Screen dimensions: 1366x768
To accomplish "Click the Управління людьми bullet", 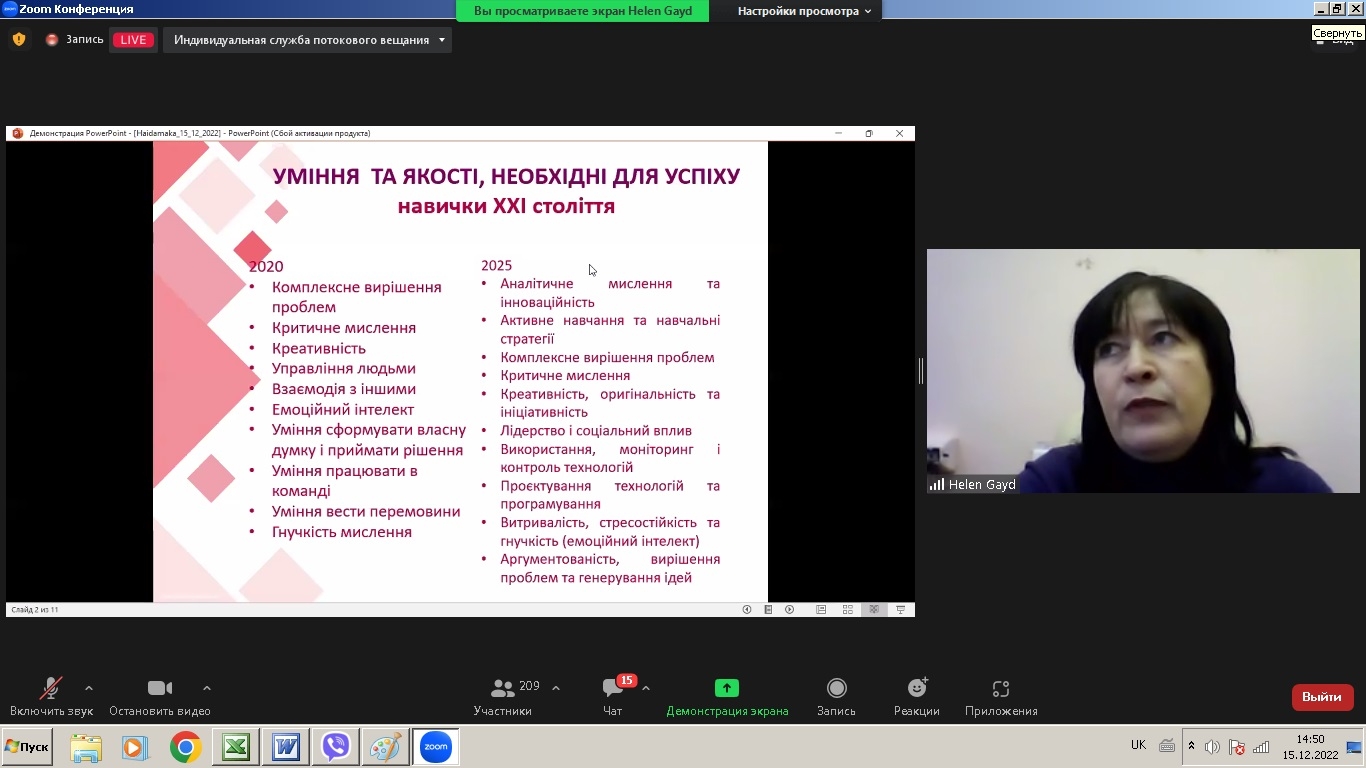I will tap(344, 369).
